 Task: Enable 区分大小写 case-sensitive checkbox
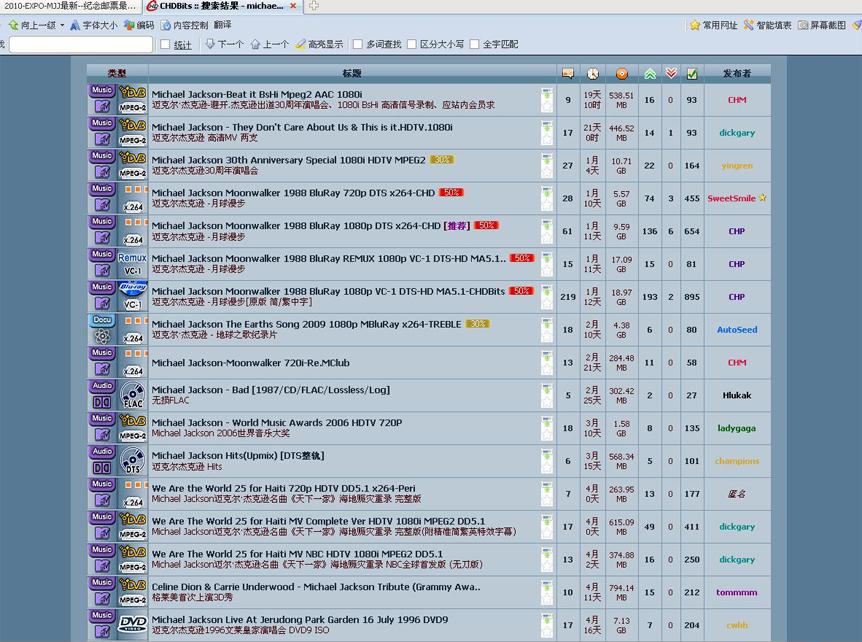click(x=411, y=44)
